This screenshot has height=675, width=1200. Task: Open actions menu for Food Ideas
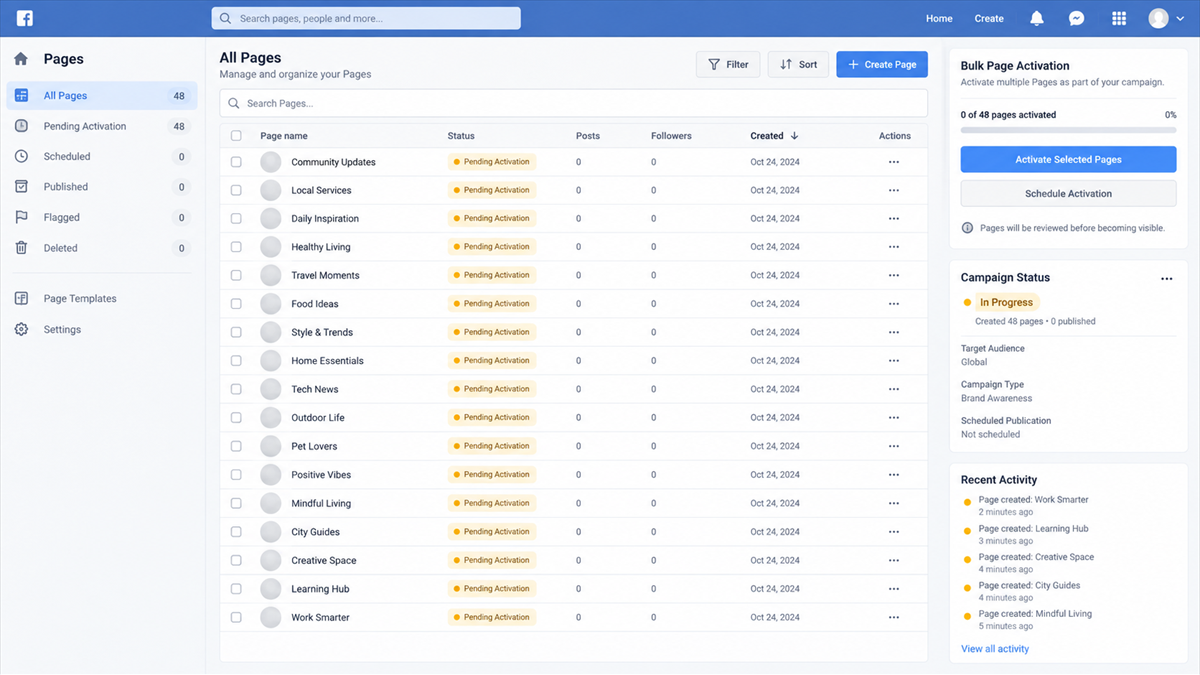[x=894, y=304]
